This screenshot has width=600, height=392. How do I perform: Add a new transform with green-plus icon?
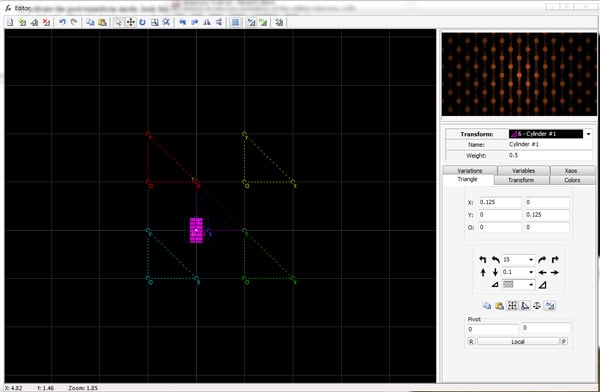(22, 22)
